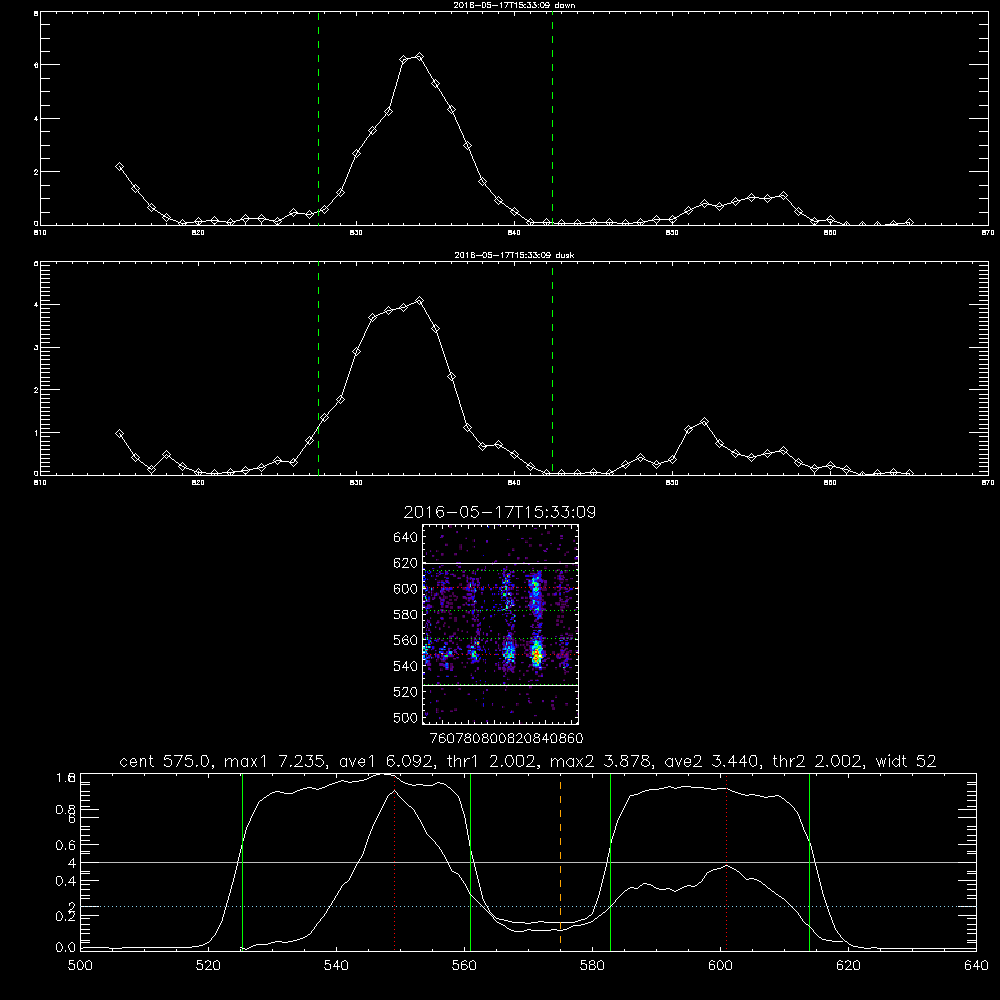Click bottom plot y-axis label 0.6
The height and width of the screenshot is (1000, 1000).
click(66, 845)
